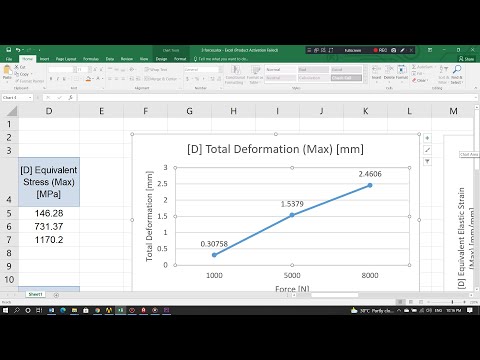
Task: Toggle Wrap Text
Action: pos(156,69)
